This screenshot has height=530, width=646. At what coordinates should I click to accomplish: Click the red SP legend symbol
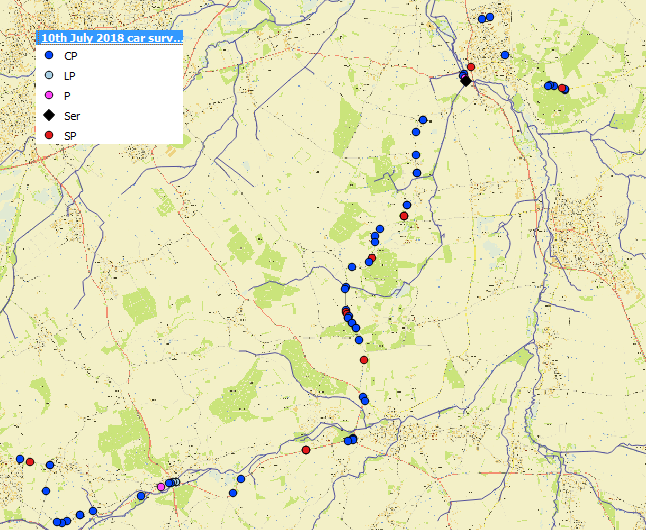tap(49, 135)
